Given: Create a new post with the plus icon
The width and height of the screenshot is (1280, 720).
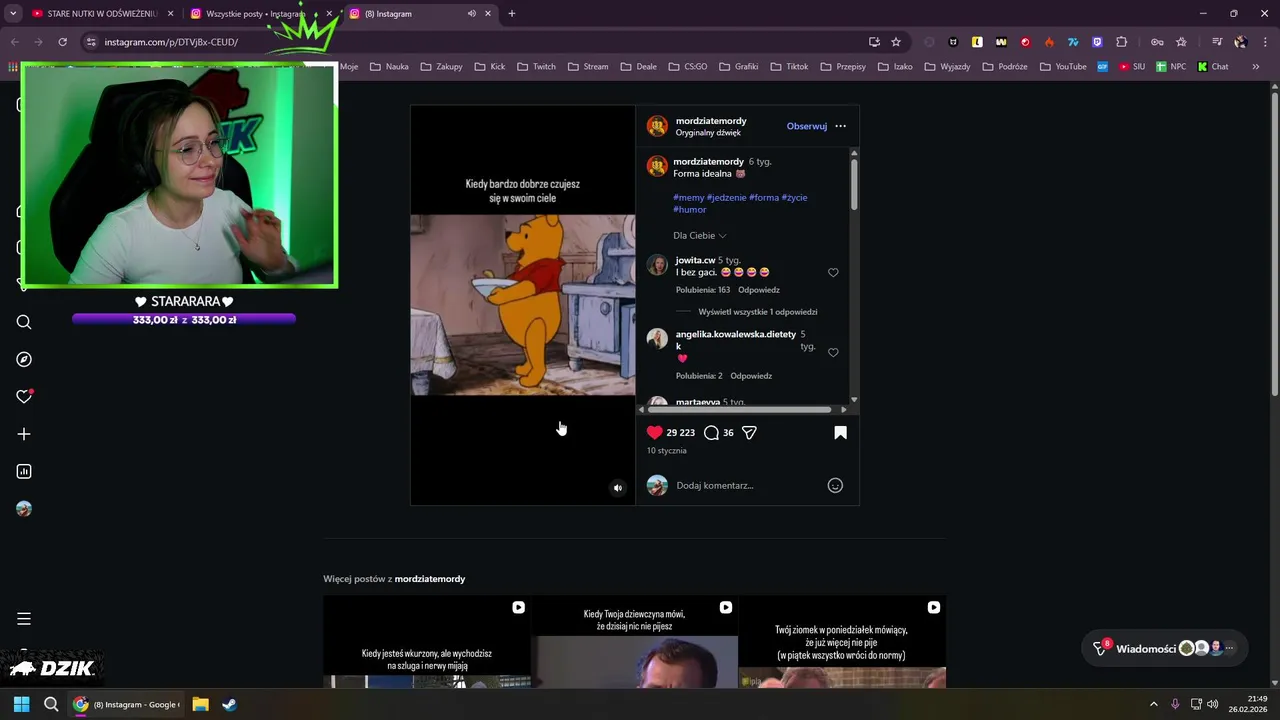Looking at the screenshot, I should [x=24, y=434].
